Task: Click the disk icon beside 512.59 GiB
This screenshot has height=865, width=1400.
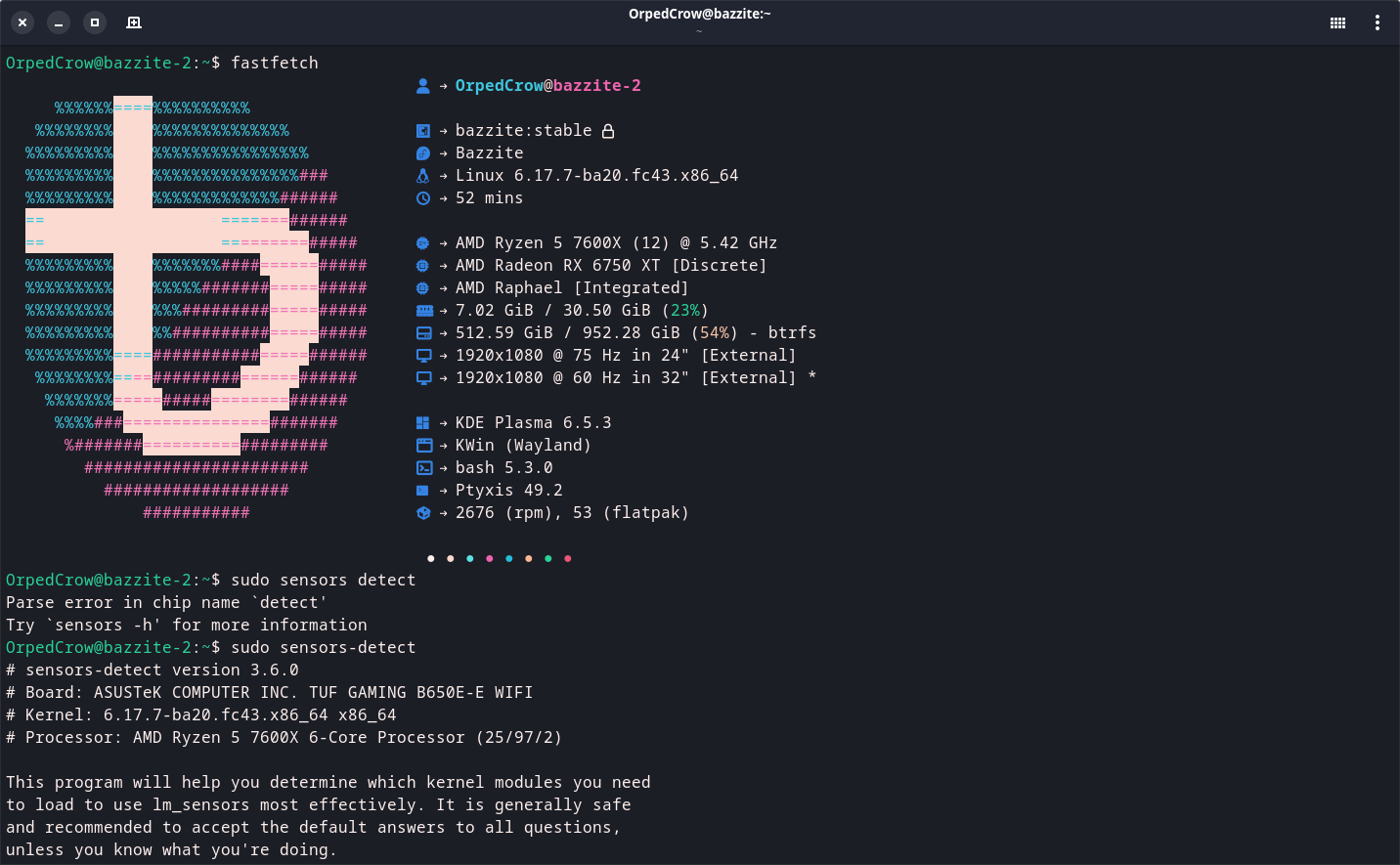Action: pyautogui.click(x=423, y=333)
